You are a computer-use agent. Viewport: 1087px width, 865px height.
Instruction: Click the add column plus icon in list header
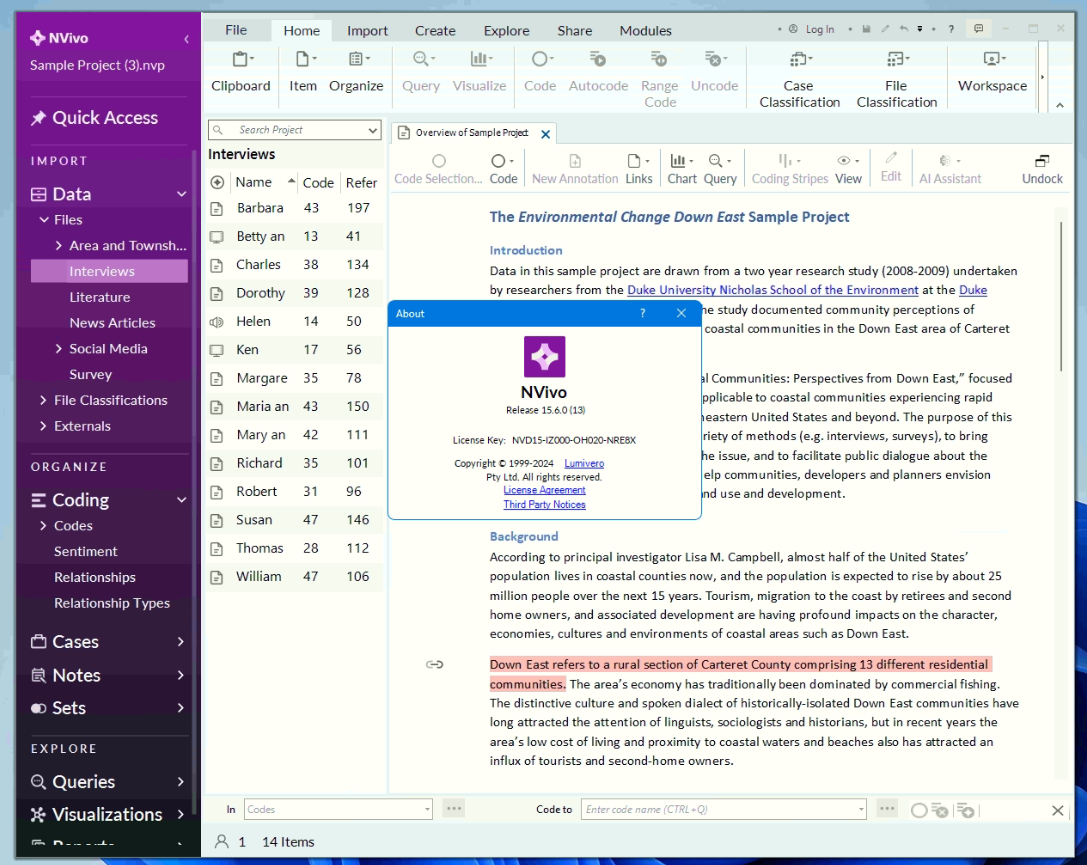(x=217, y=182)
